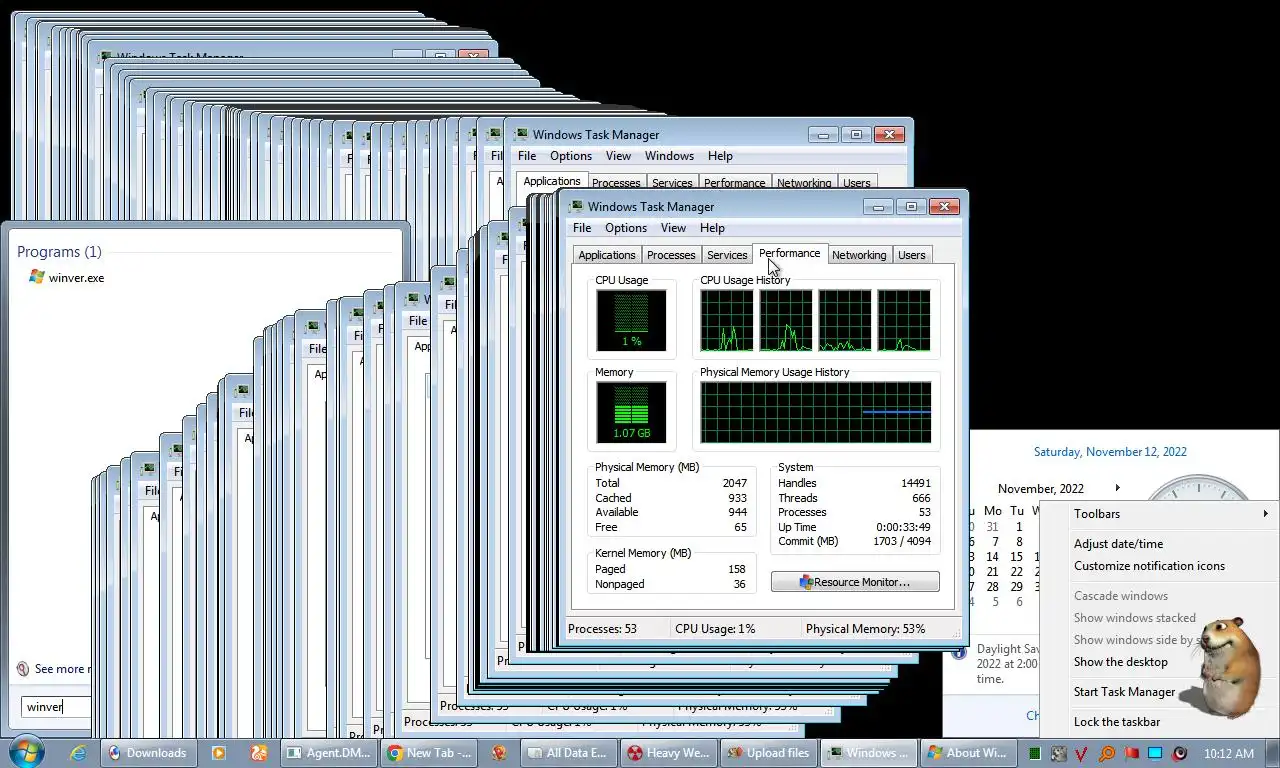
Task: Open the Windows Media Player taskbar icon
Action: (x=218, y=753)
